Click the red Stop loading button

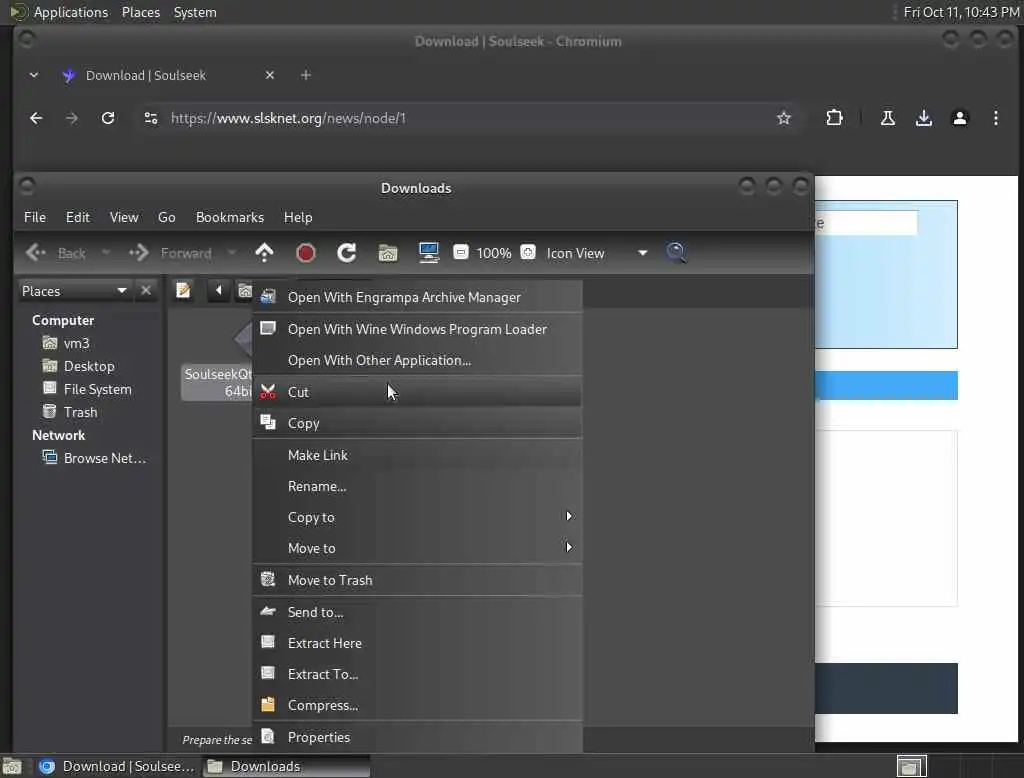pos(306,253)
